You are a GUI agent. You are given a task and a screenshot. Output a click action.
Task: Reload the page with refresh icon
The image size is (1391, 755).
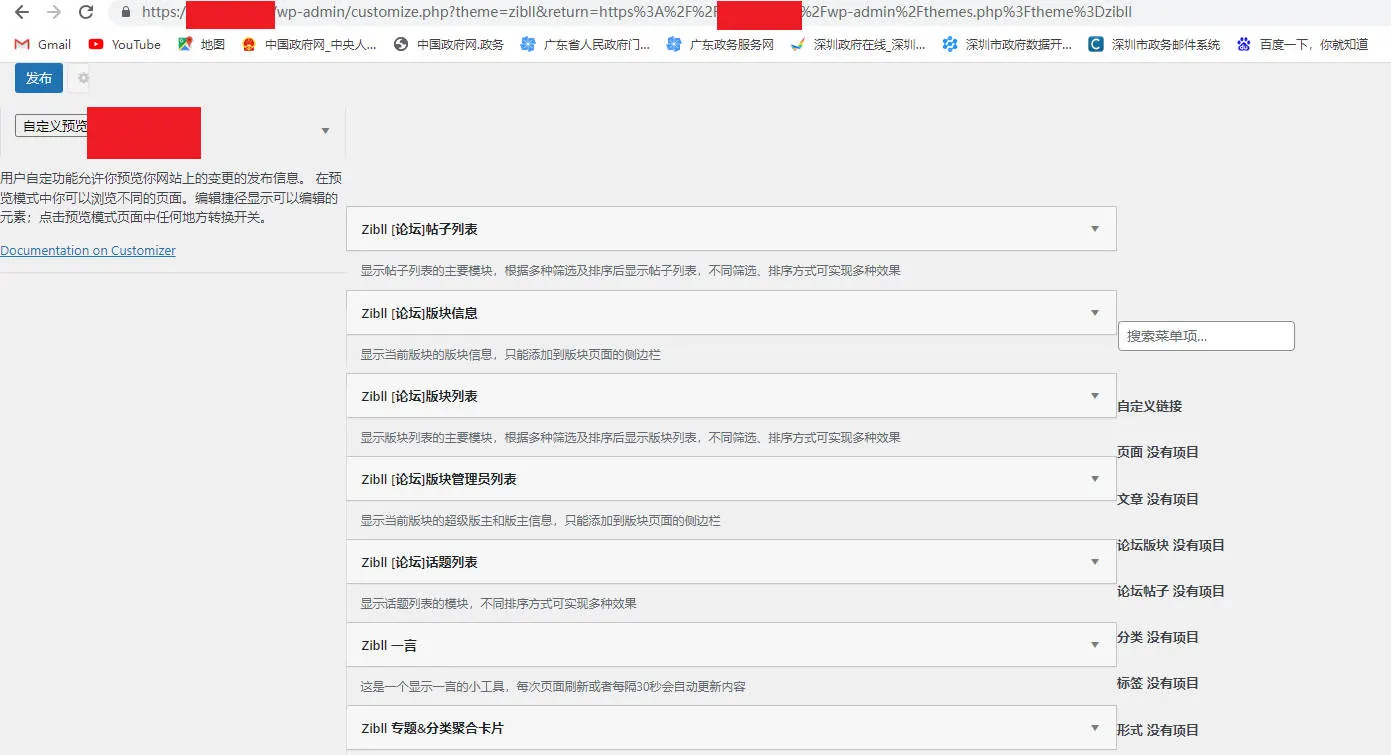tap(86, 12)
